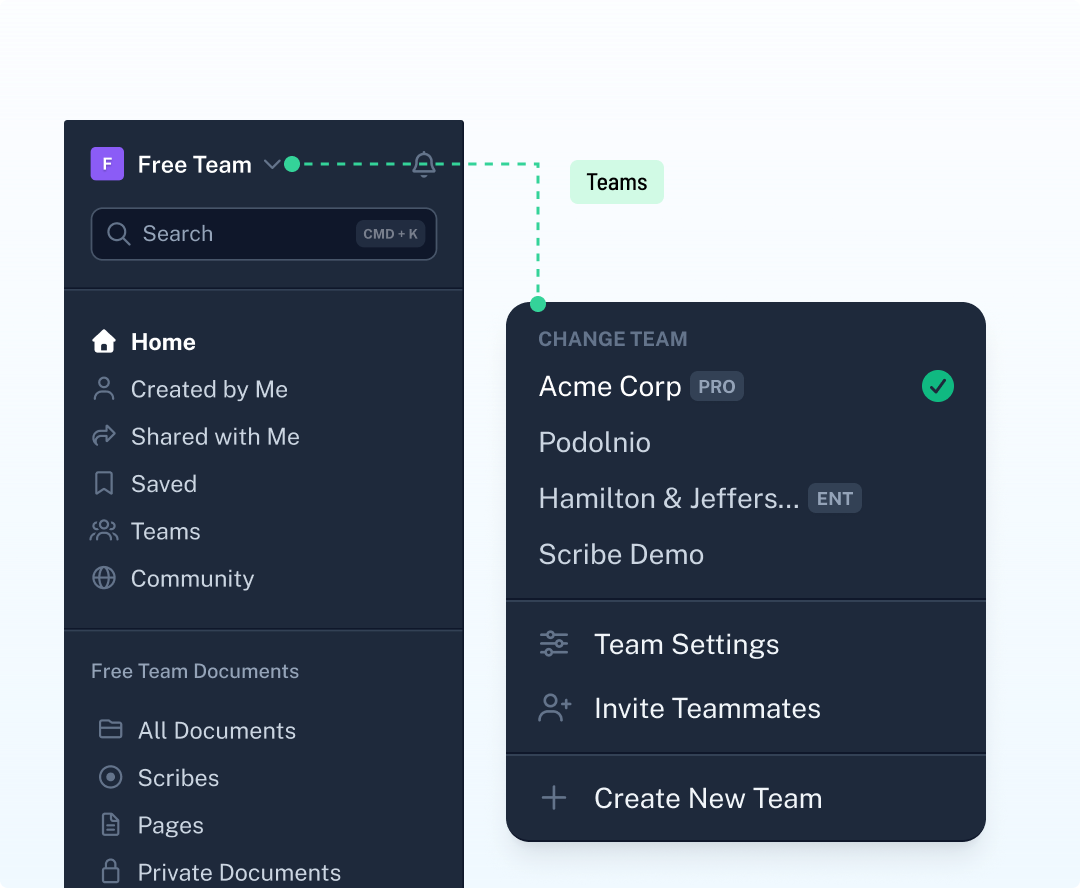Click the Free Team Documents heading
The width and height of the screenshot is (1080, 888).
195,671
